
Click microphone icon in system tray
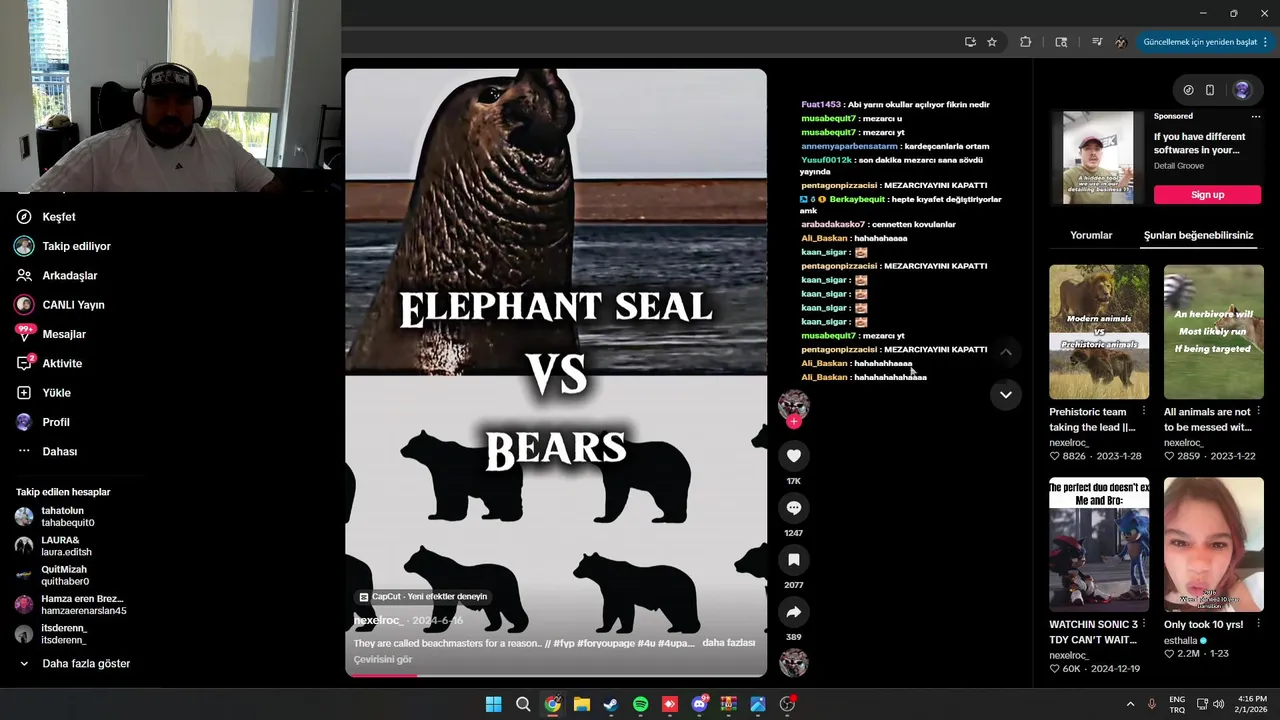(x=1152, y=704)
